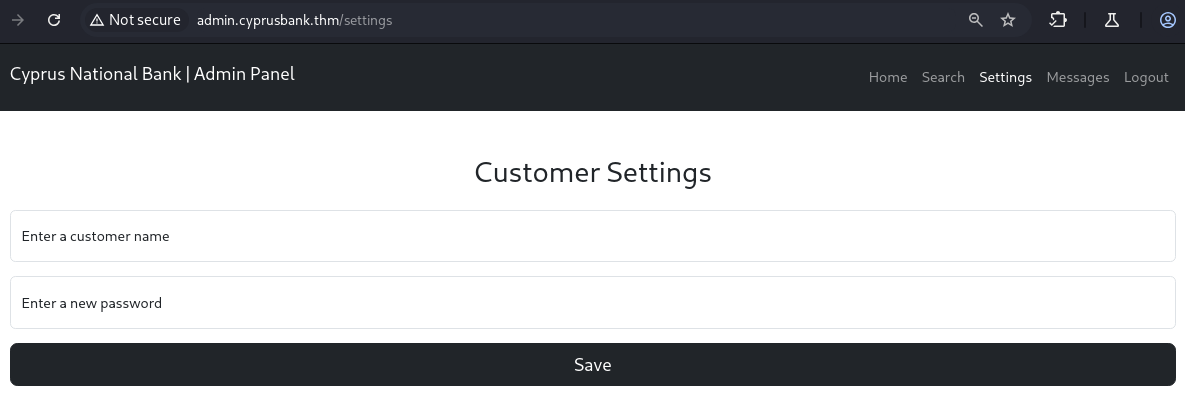Screen dimensions: 1185x400
Task: Focus the 'Enter a customer name' field
Action: (592, 236)
